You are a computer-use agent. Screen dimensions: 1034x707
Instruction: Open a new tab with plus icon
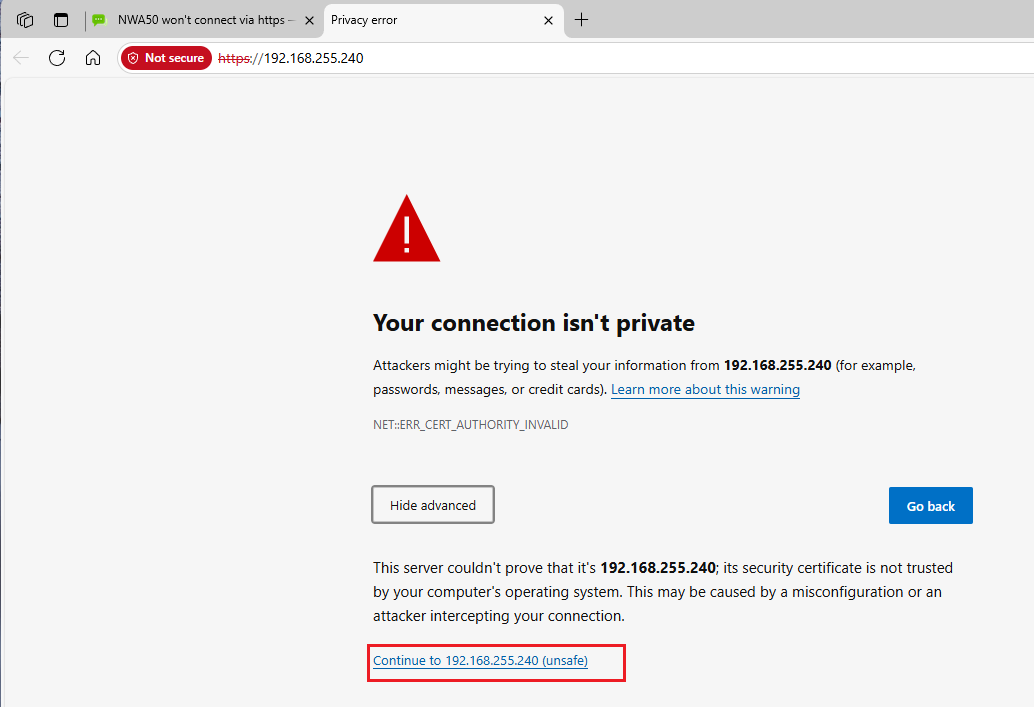(x=581, y=20)
